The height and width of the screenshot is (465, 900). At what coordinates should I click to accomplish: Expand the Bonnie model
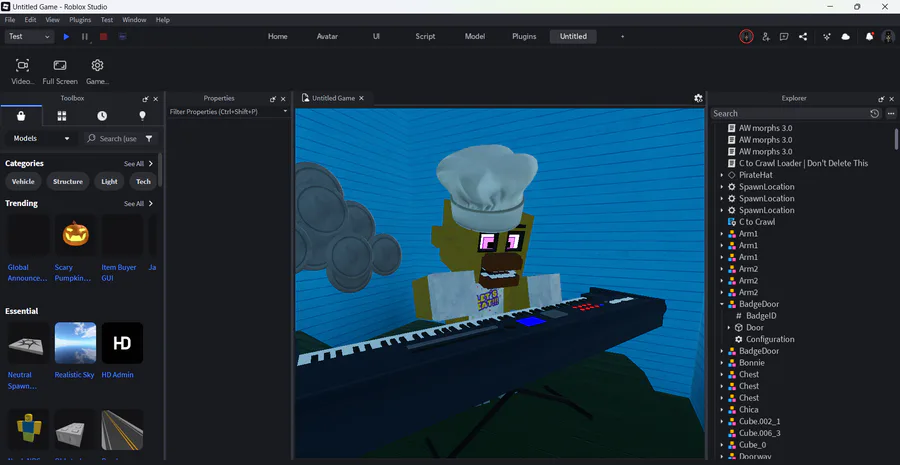pyautogui.click(x=722, y=363)
